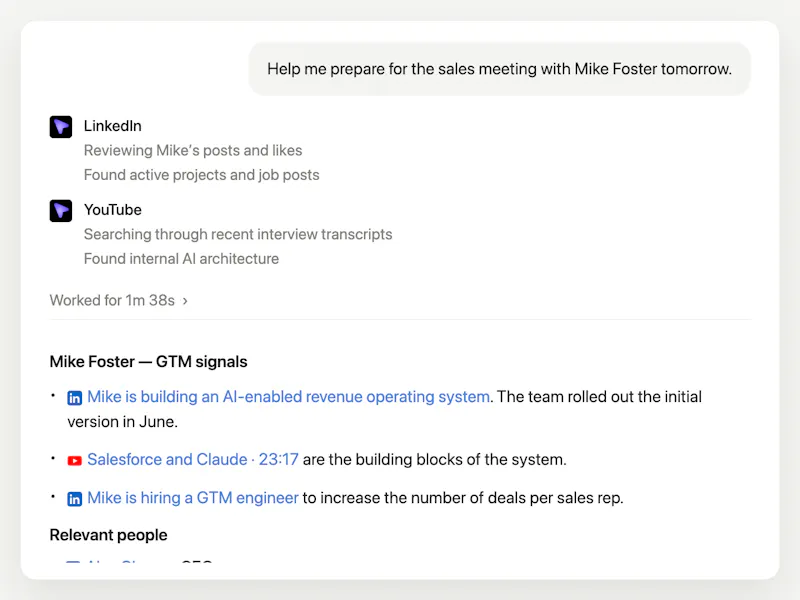Click the red YouTube icon before Salesforce
Viewport: 800px width, 600px height.
coord(74,461)
